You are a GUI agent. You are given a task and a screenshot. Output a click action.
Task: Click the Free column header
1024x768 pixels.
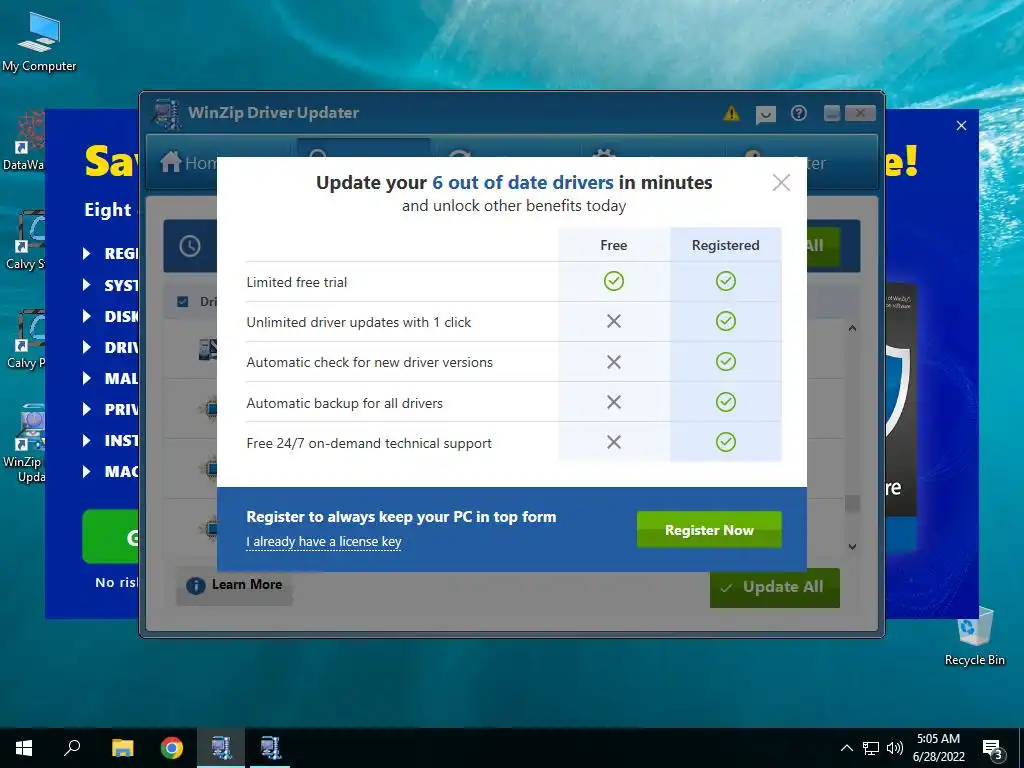coord(614,246)
